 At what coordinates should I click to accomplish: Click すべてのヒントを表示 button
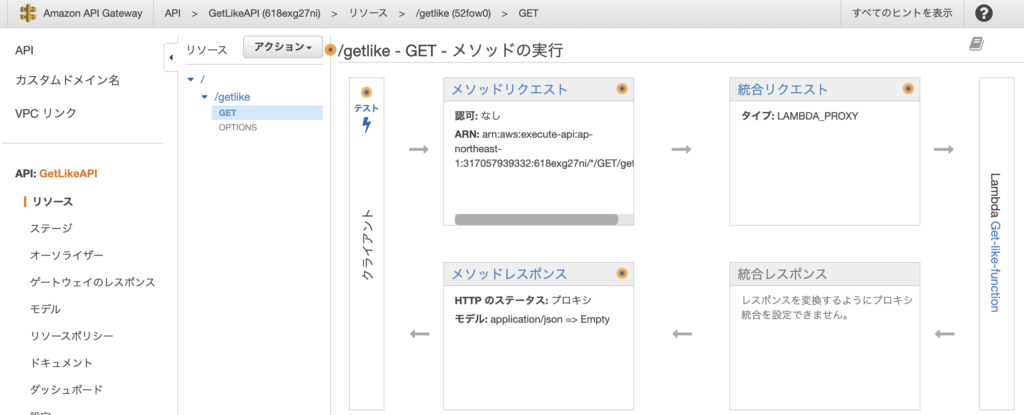pyautogui.click(x=902, y=13)
